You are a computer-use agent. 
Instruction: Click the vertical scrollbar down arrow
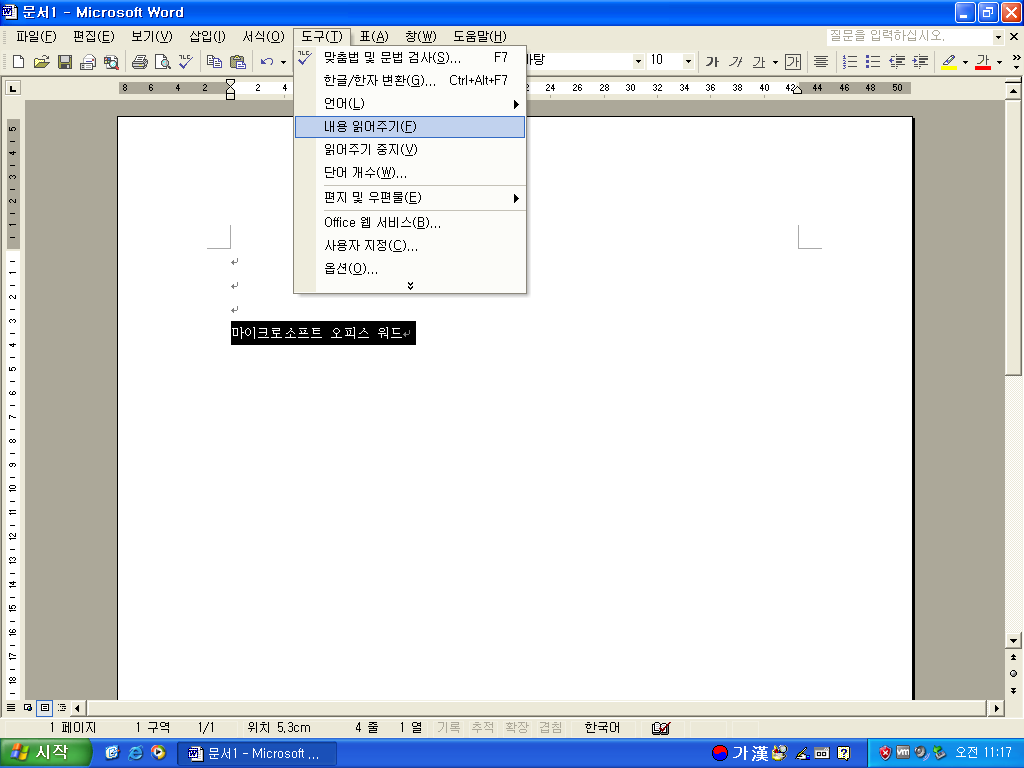pyautogui.click(x=1013, y=641)
